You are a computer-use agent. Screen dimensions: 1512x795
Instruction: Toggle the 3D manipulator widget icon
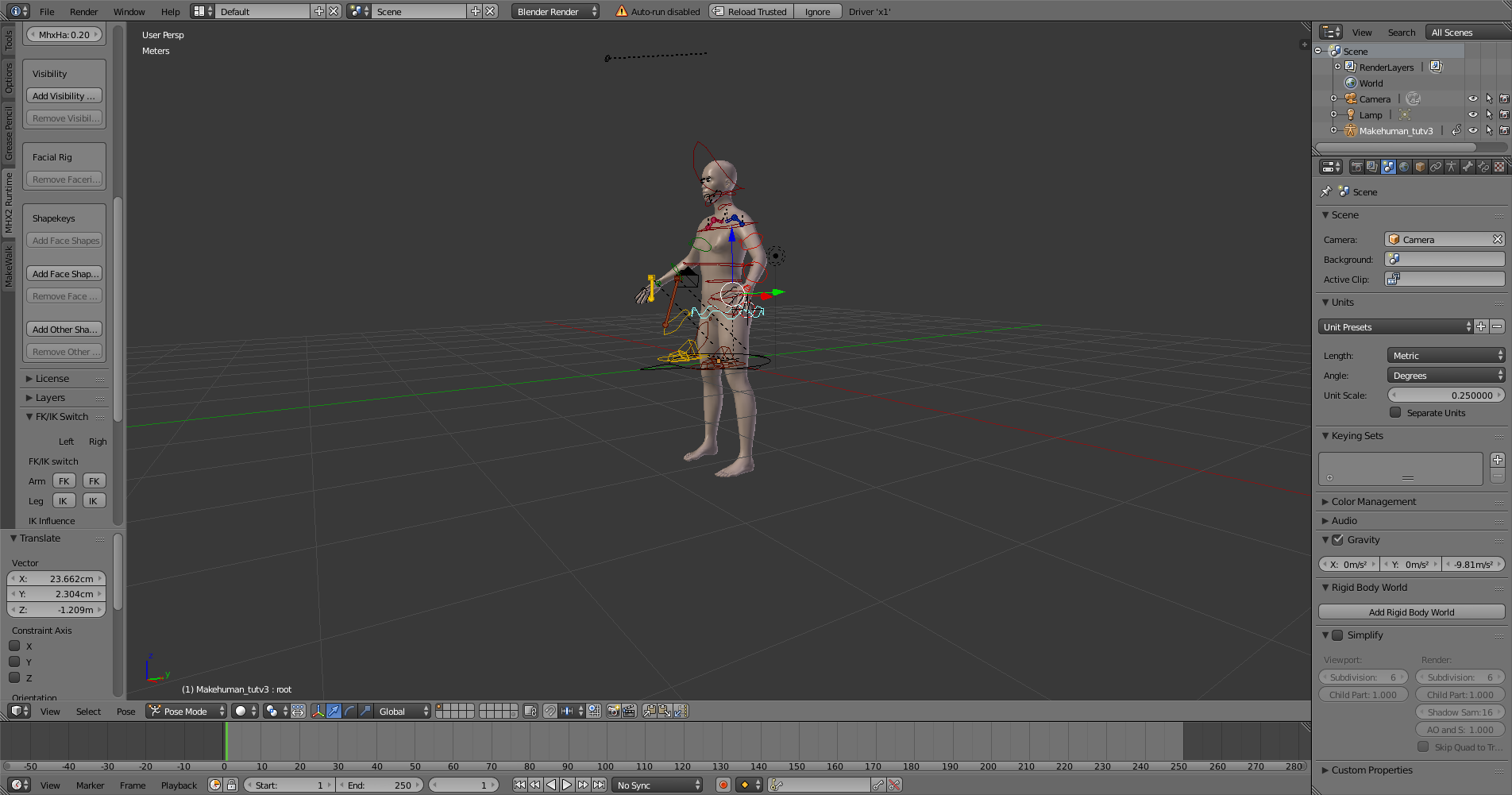pyautogui.click(x=318, y=711)
